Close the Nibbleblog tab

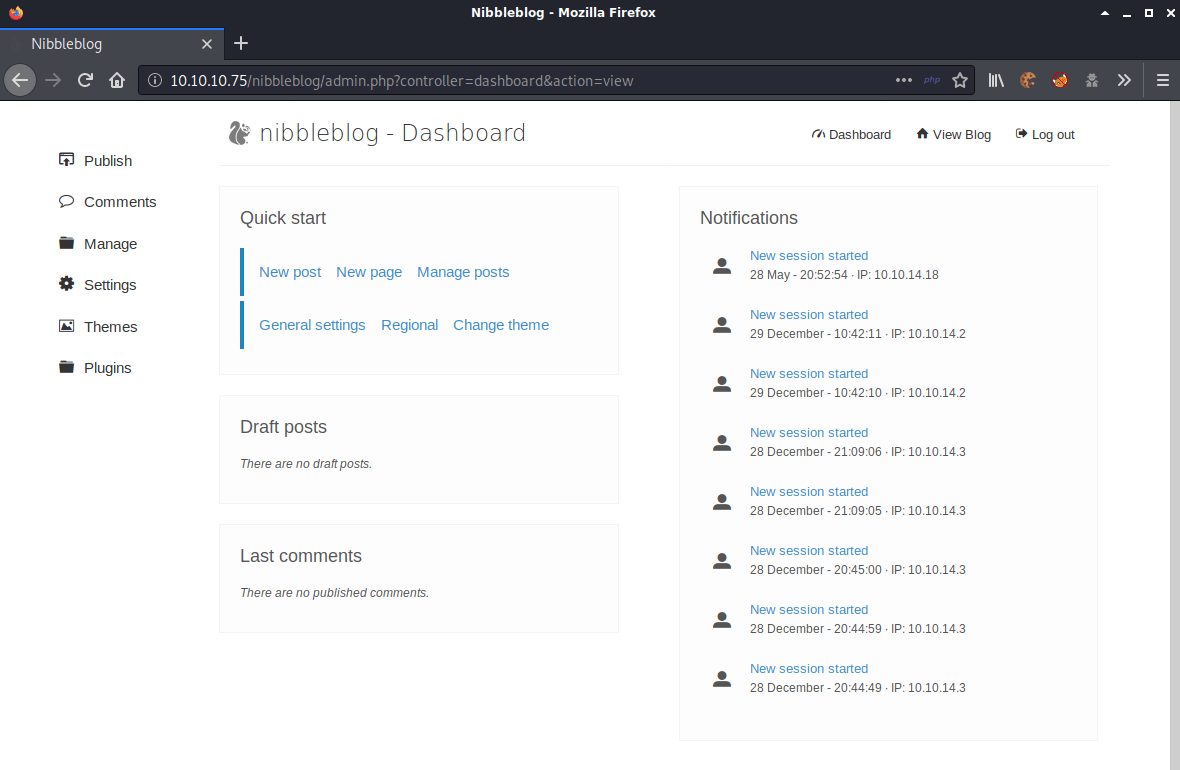click(207, 44)
